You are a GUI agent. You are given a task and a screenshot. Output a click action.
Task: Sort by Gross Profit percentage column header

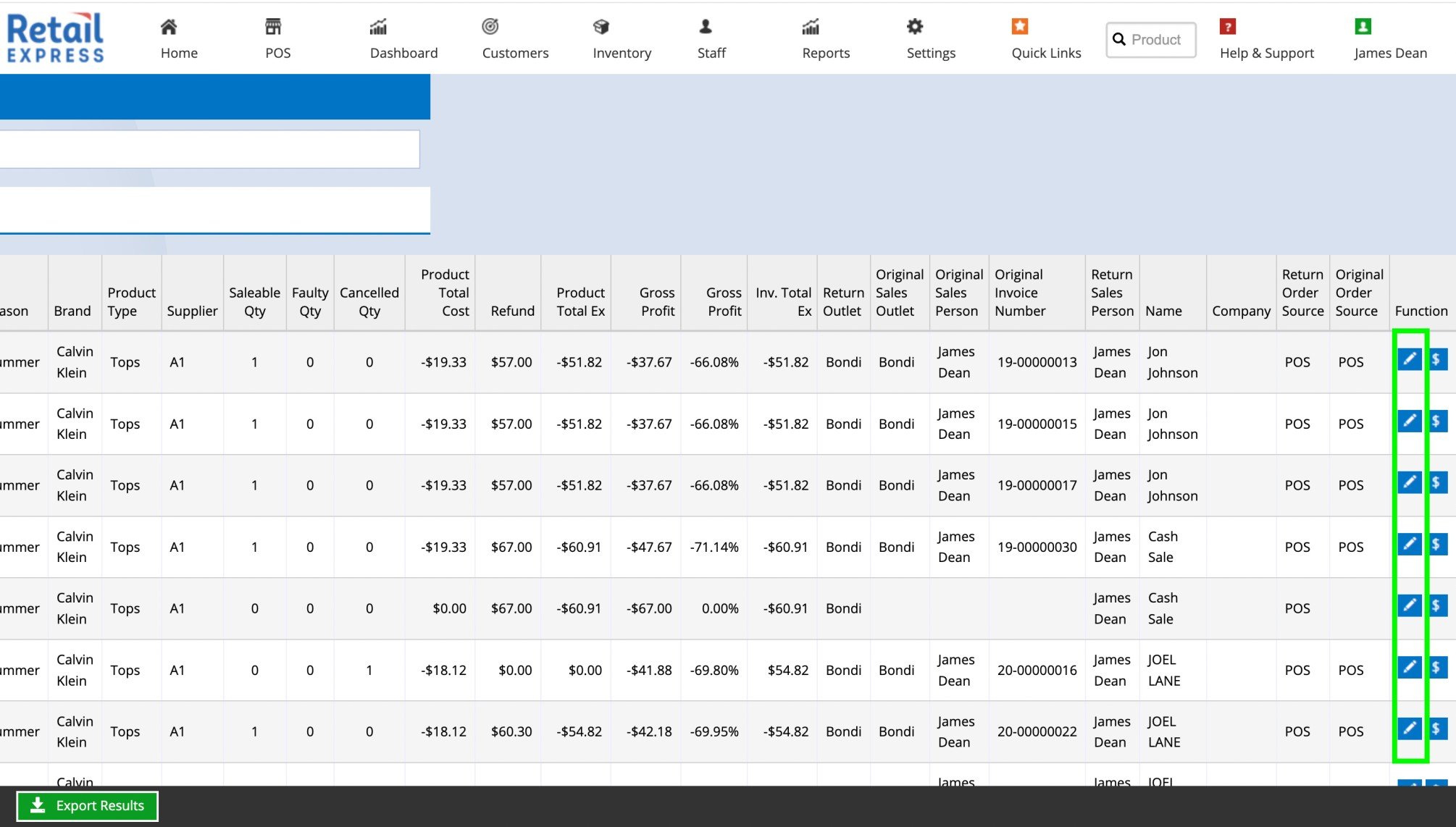[x=724, y=301]
